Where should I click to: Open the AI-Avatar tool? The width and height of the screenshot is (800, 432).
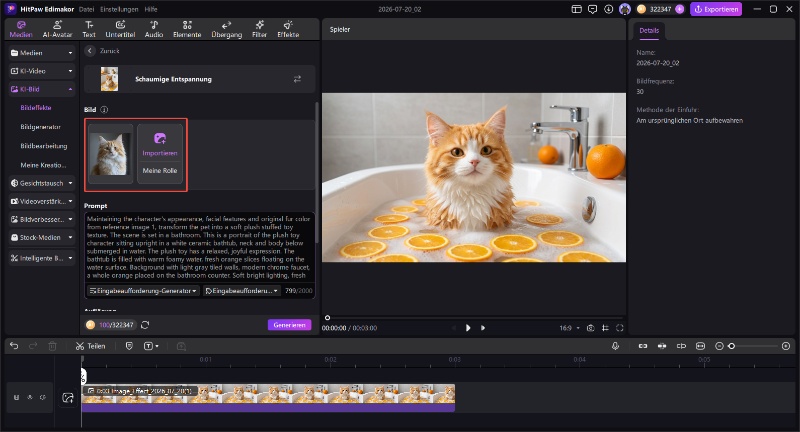click(57, 29)
